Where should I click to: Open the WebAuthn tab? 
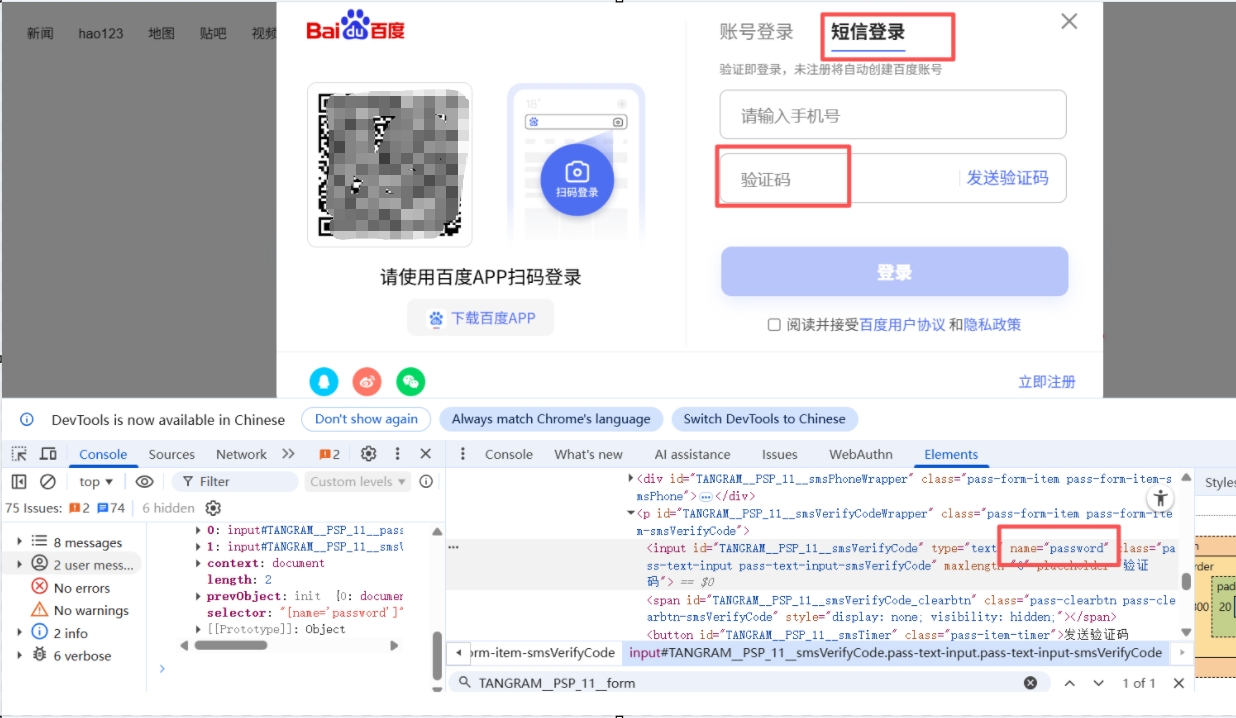click(x=861, y=454)
